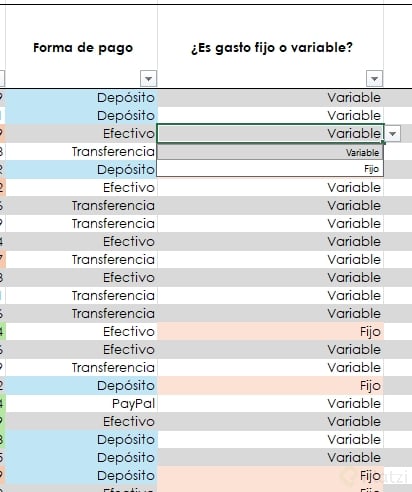Click the partially visible filter button at left edge
Image resolution: width=412 pixels, height=492 pixels.
point(2,79)
